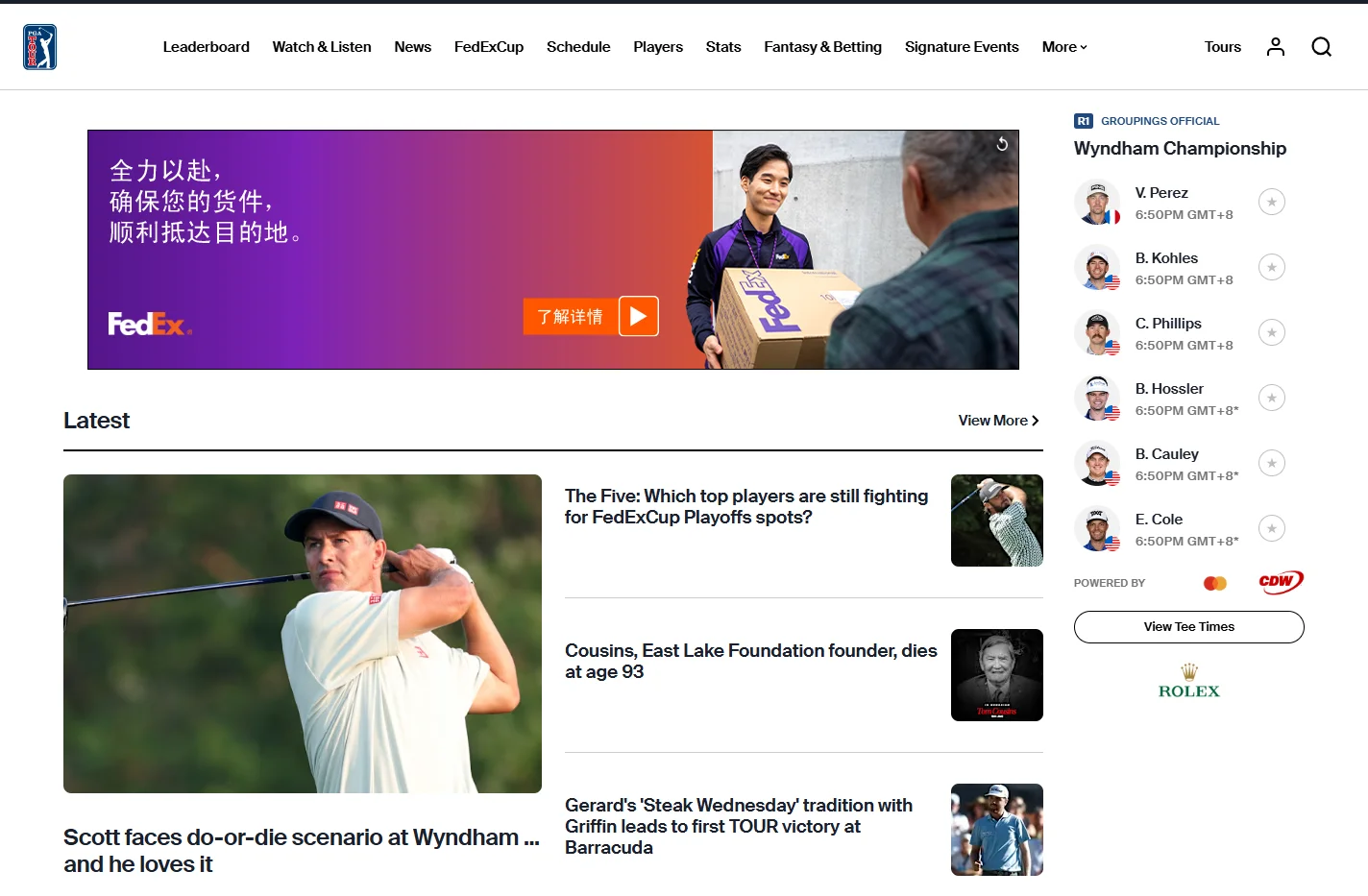
Task: Click the CDW sponsor logo
Action: [x=1281, y=582]
